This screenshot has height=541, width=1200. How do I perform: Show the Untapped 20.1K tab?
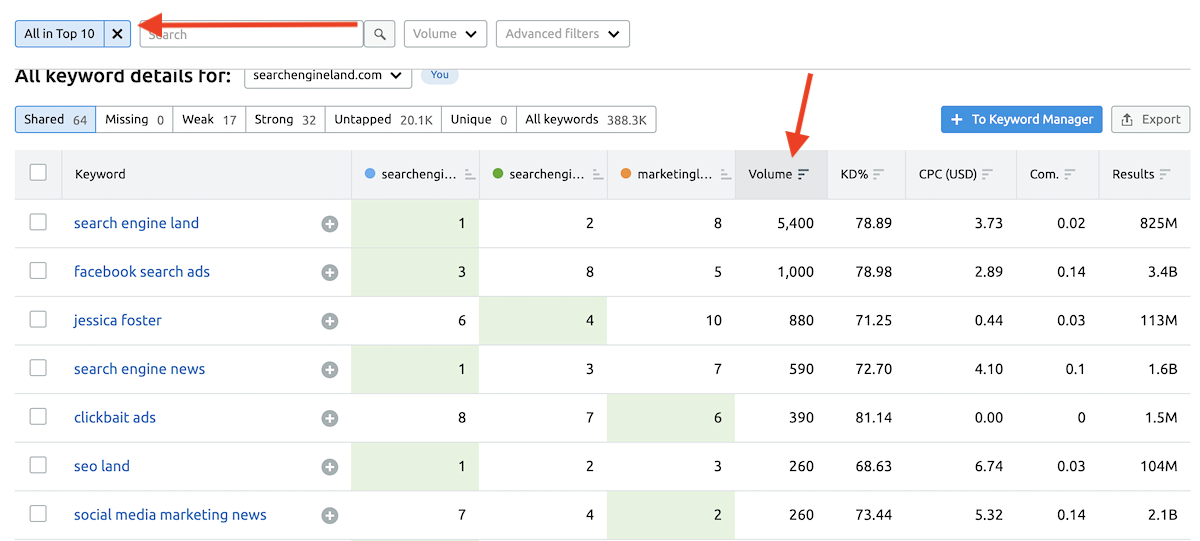(x=383, y=120)
